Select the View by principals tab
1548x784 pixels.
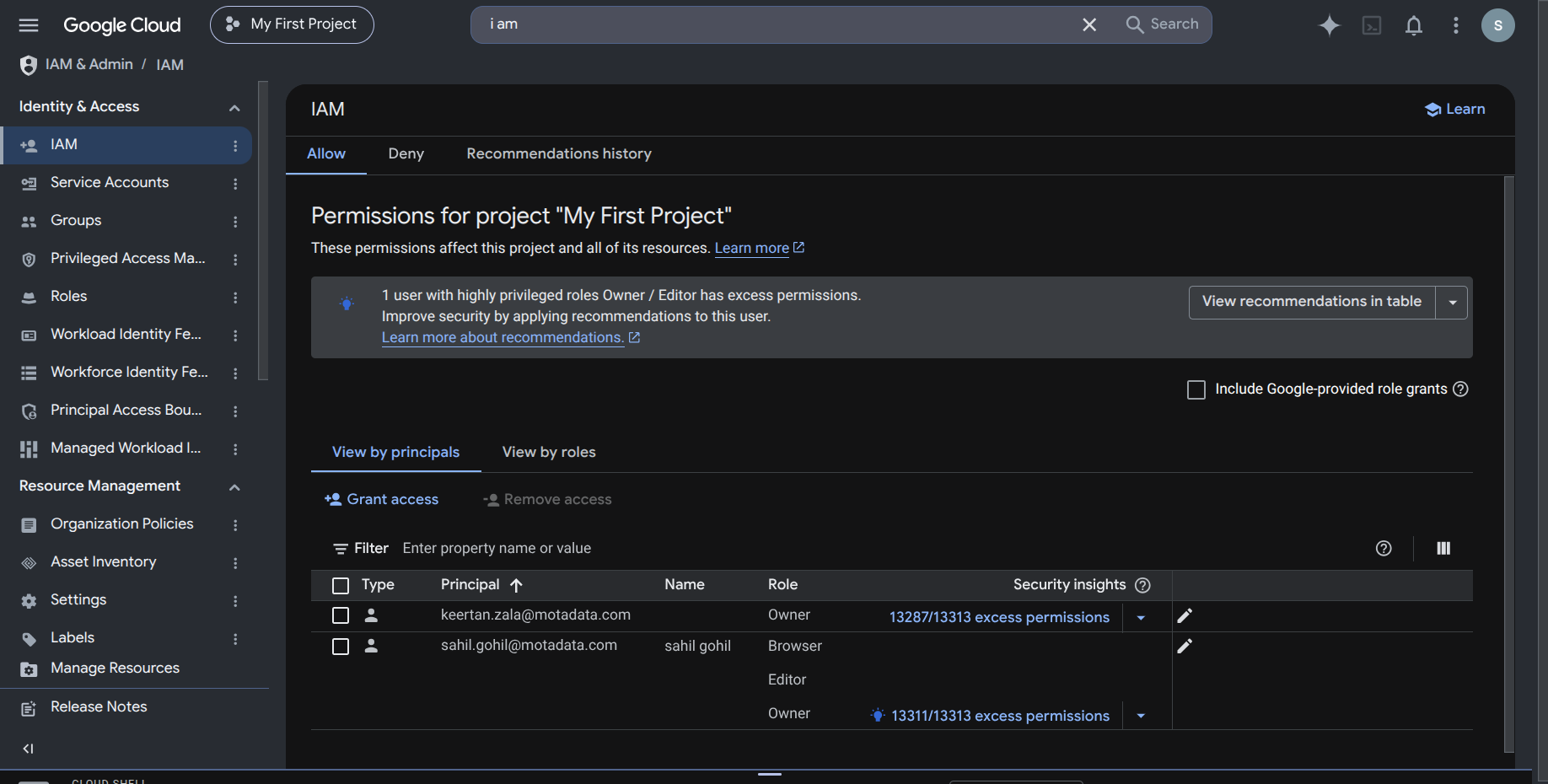[396, 453]
